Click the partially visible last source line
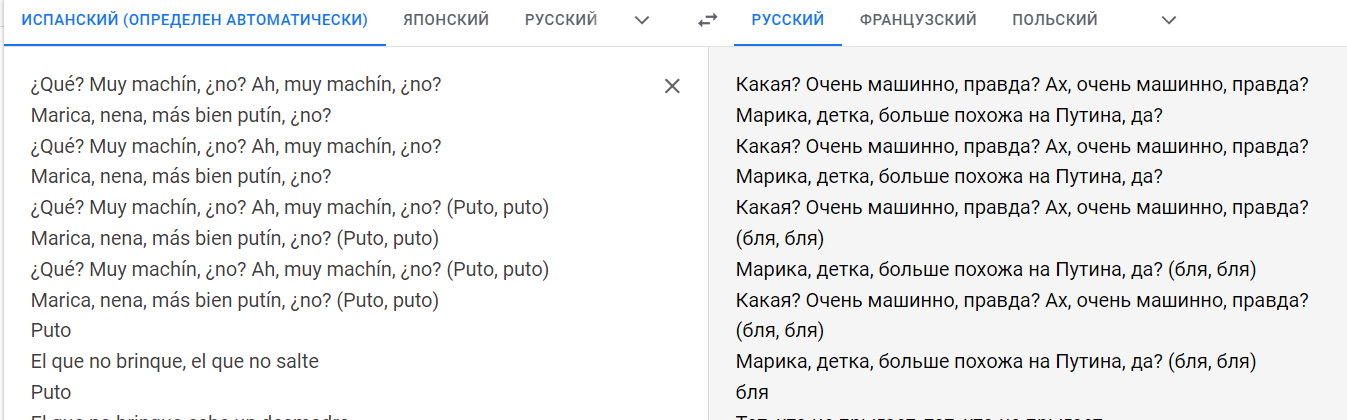 pos(190,416)
